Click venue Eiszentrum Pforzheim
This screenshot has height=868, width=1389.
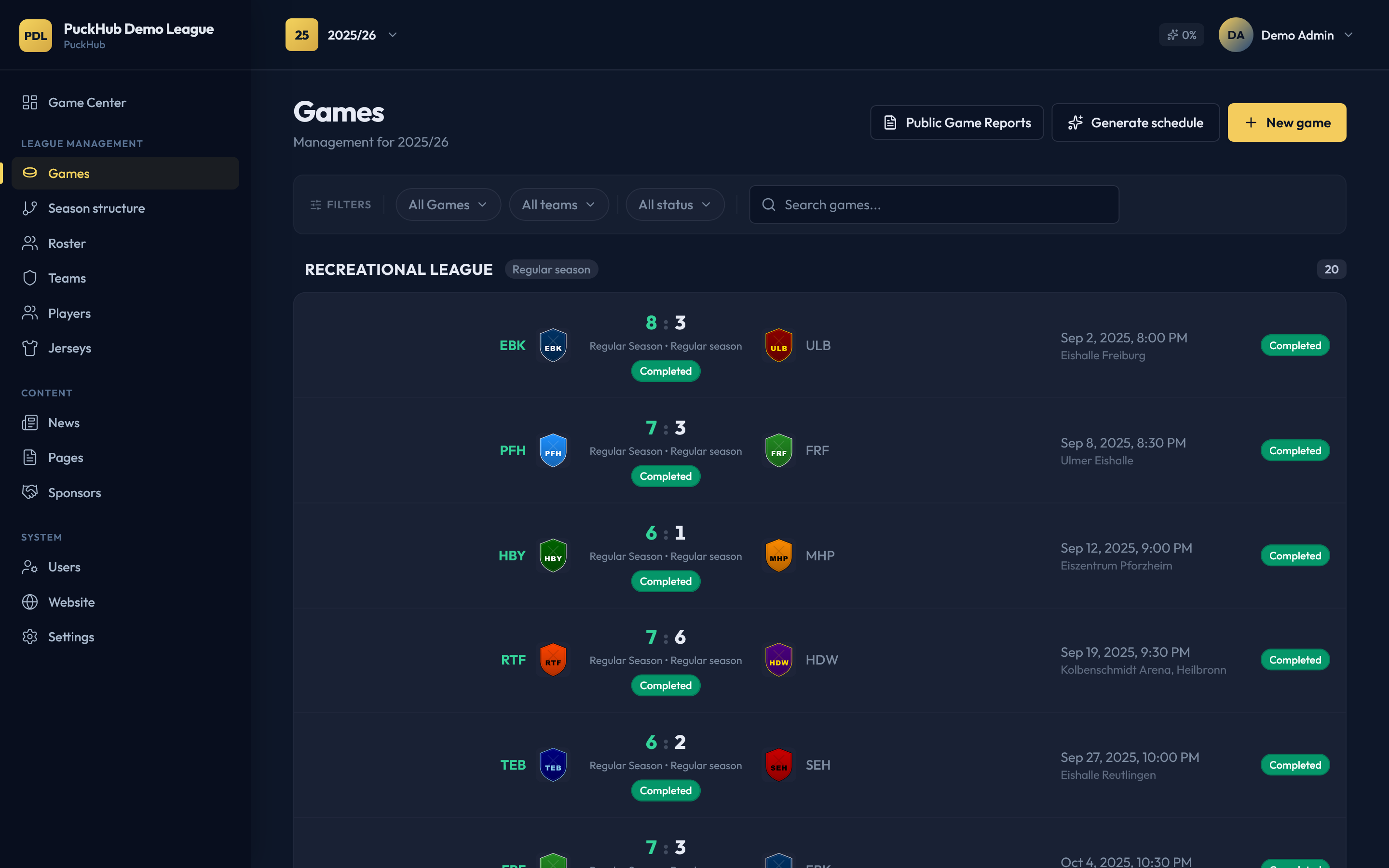[1117, 566]
